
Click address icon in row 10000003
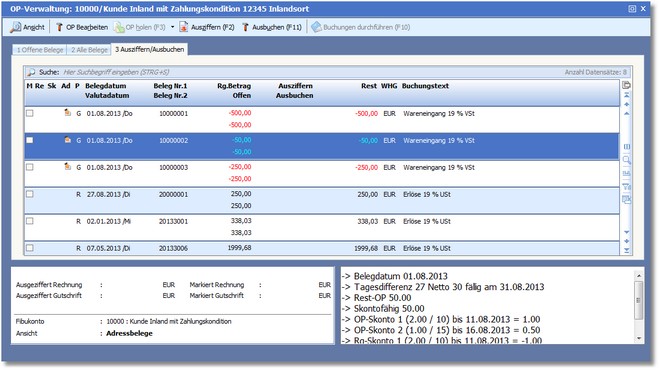67,166
